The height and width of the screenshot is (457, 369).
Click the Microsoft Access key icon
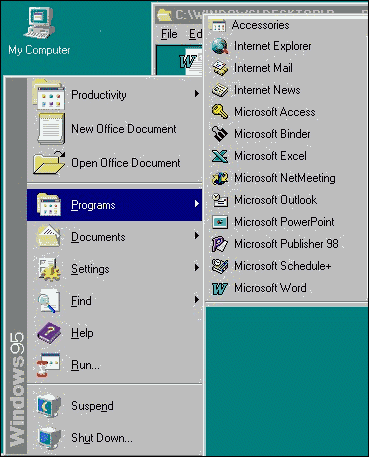pyautogui.click(x=220, y=112)
